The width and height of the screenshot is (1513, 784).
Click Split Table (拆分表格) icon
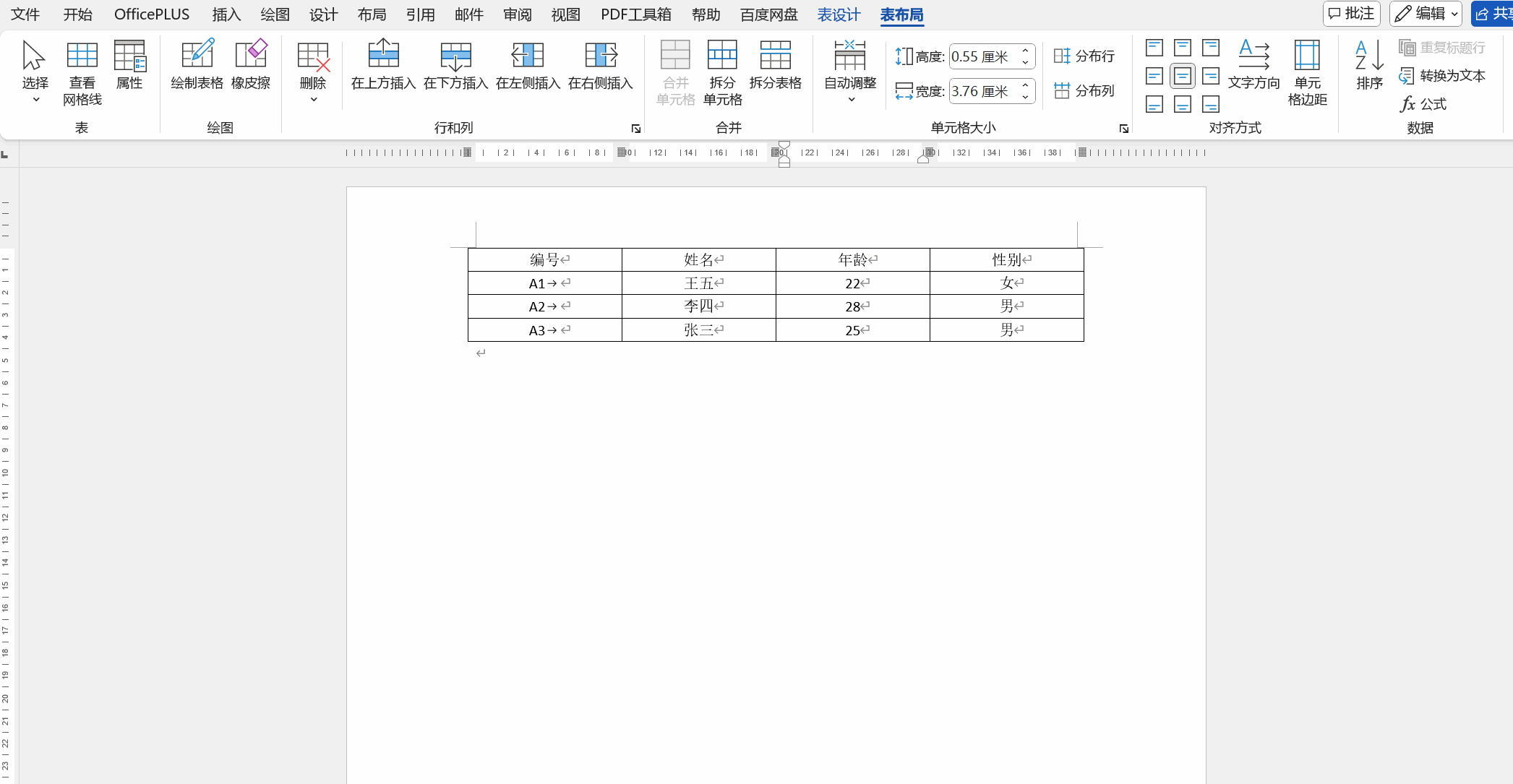pyautogui.click(x=775, y=55)
